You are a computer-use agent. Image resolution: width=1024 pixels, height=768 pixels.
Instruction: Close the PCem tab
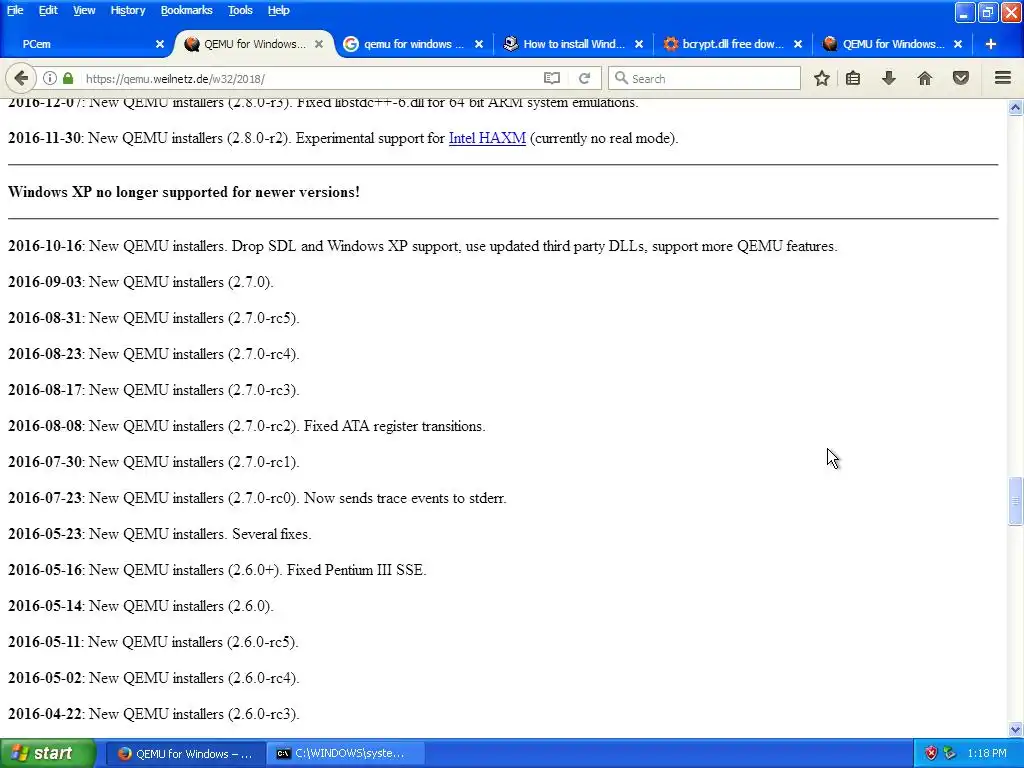click(x=159, y=44)
